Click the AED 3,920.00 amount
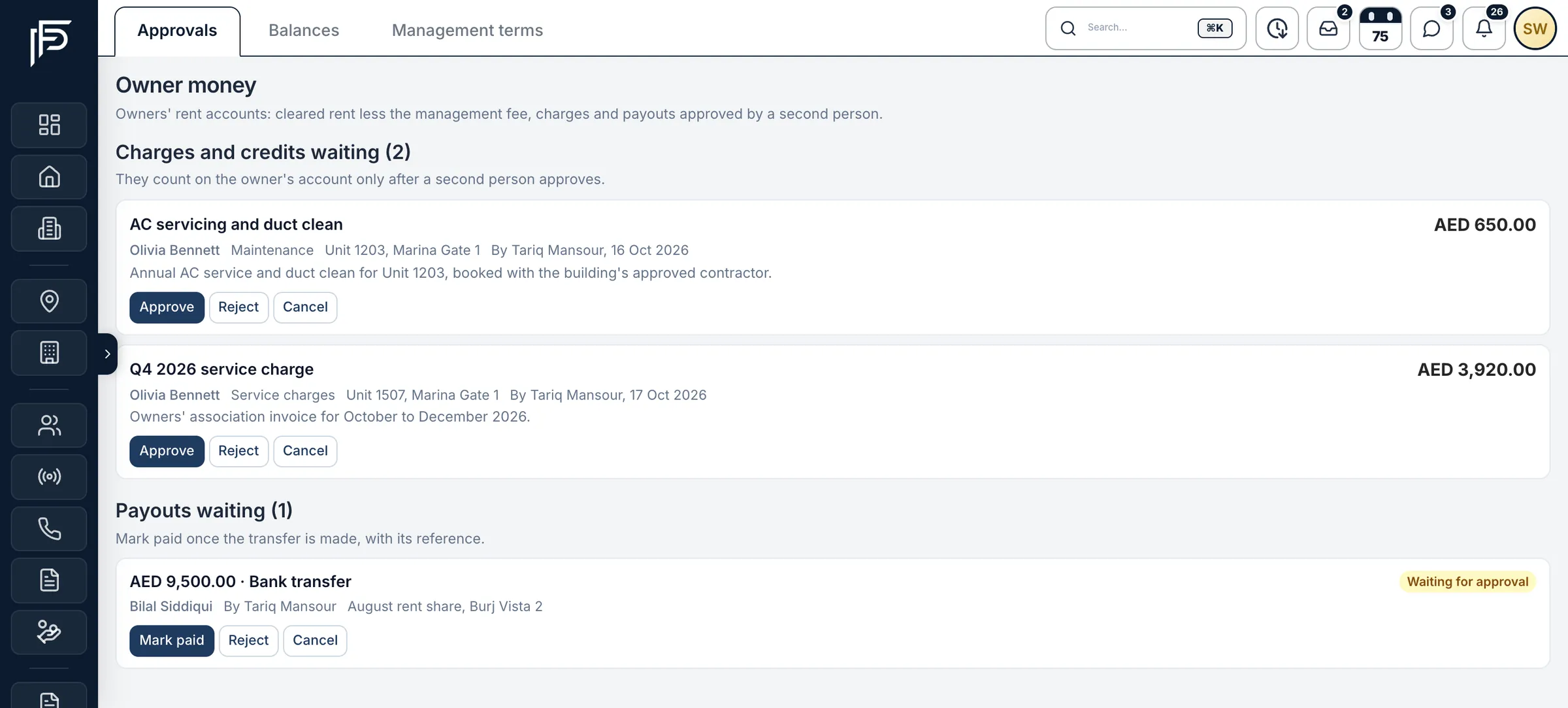Image resolution: width=1568 pixels, height=708 pixels. (x=1477, y=370)
